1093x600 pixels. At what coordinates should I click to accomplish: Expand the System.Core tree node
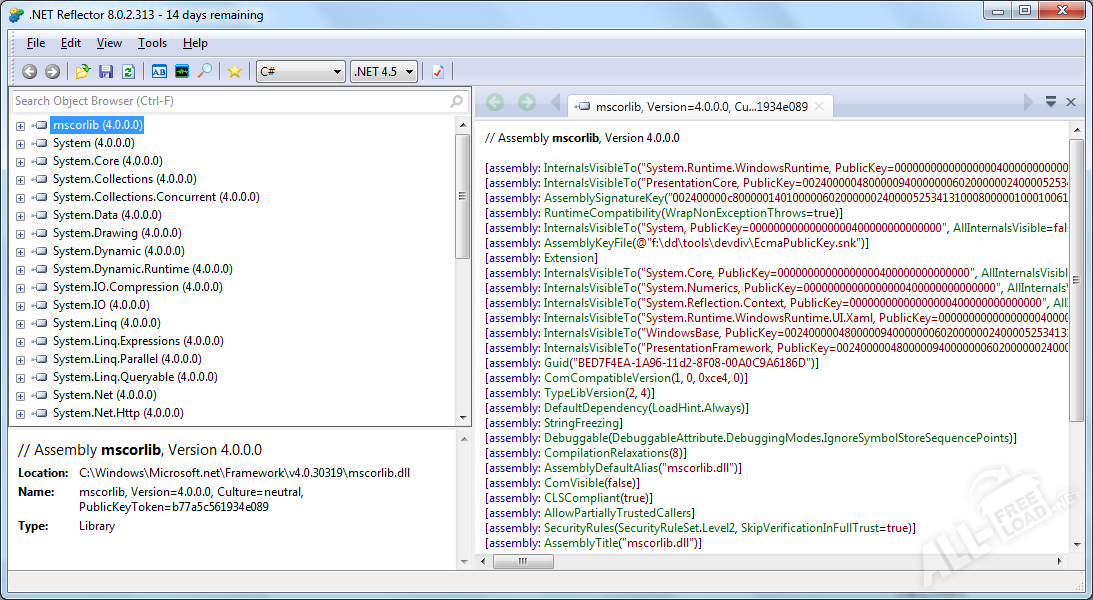click(x=20, y=161)
